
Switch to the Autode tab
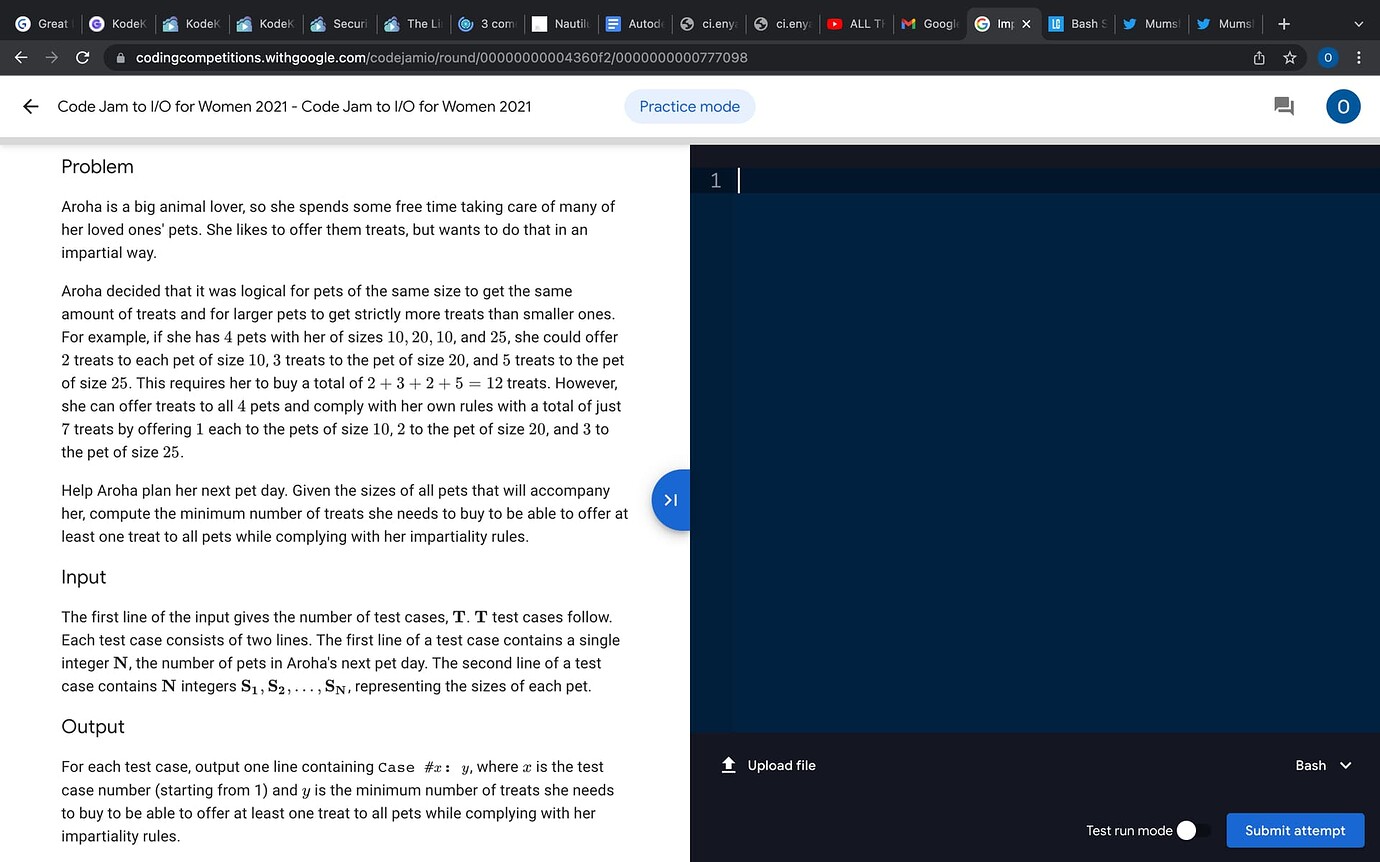click(634, 24)
